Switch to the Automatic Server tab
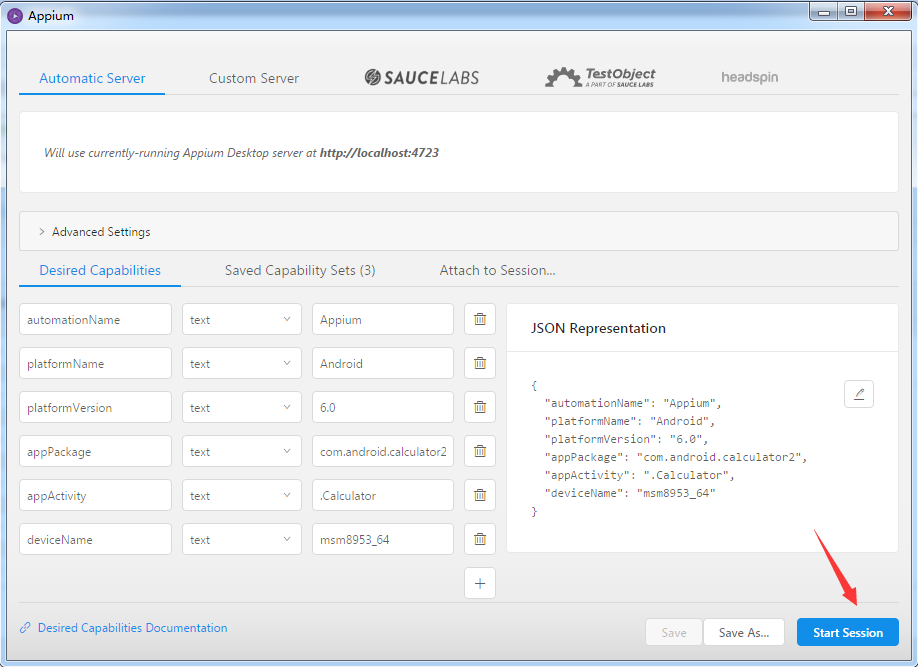This screenshot has height=667, width=918. pyautogui.click(x=92, y=78)
